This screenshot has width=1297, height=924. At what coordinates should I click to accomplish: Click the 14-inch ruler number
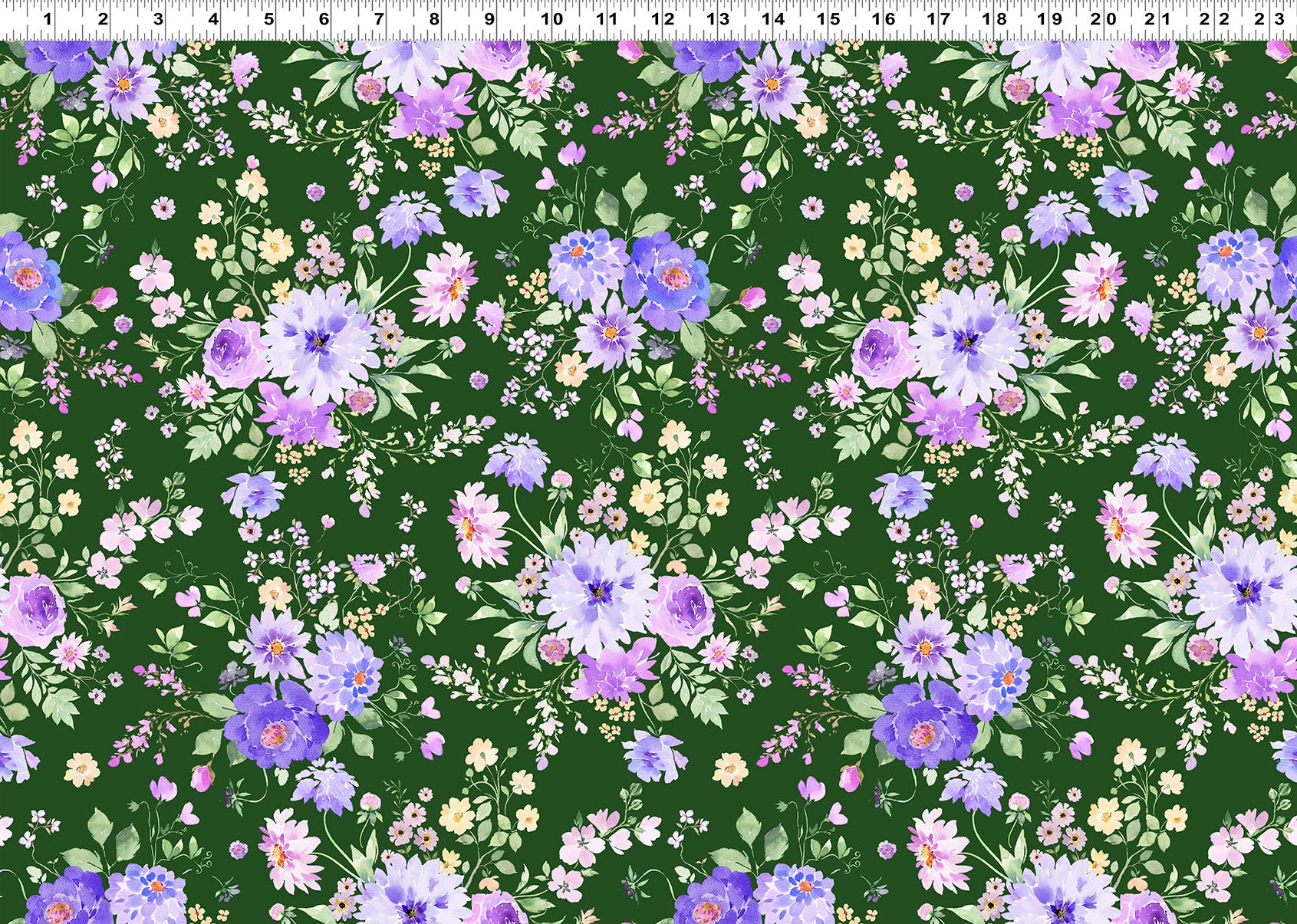tap(775, 20)
